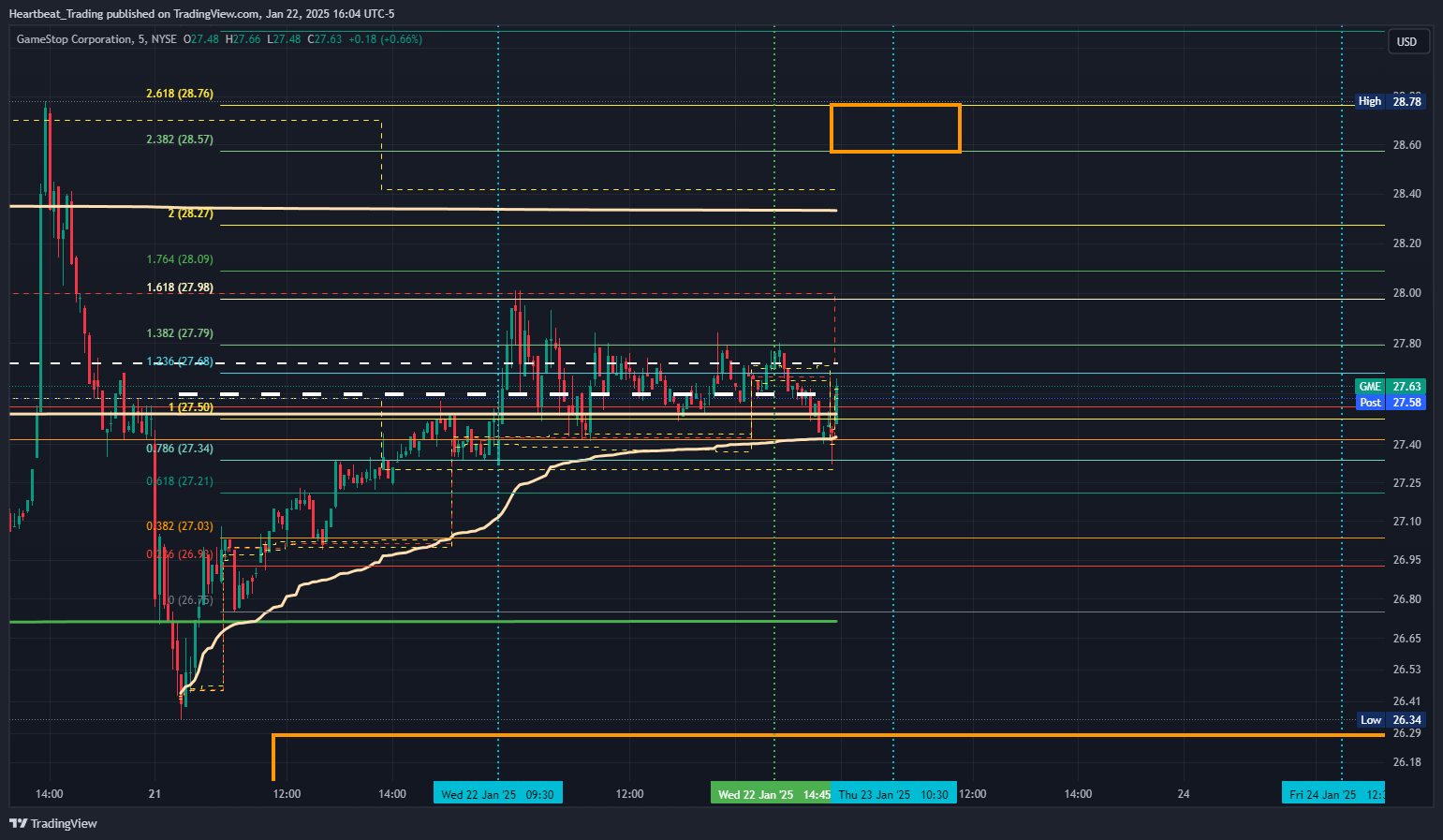
Task: Select the 2 (28.27) Fibonacci label
Action: coord(191,214)
